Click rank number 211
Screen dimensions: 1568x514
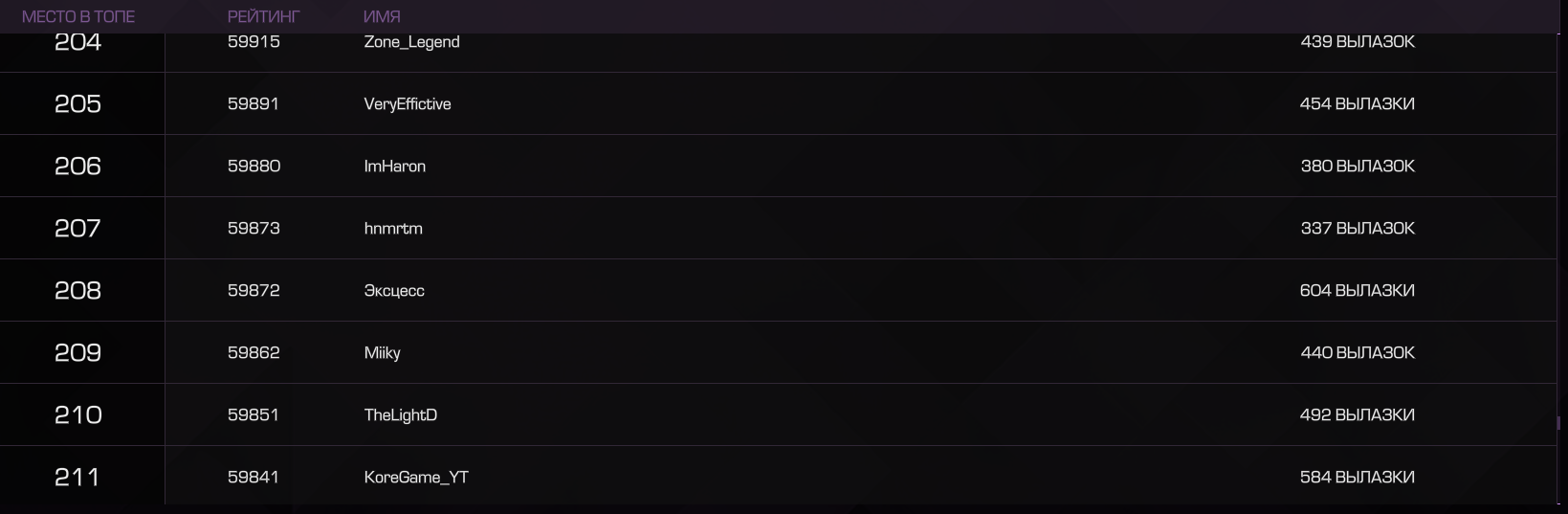[x=77, y=478]
